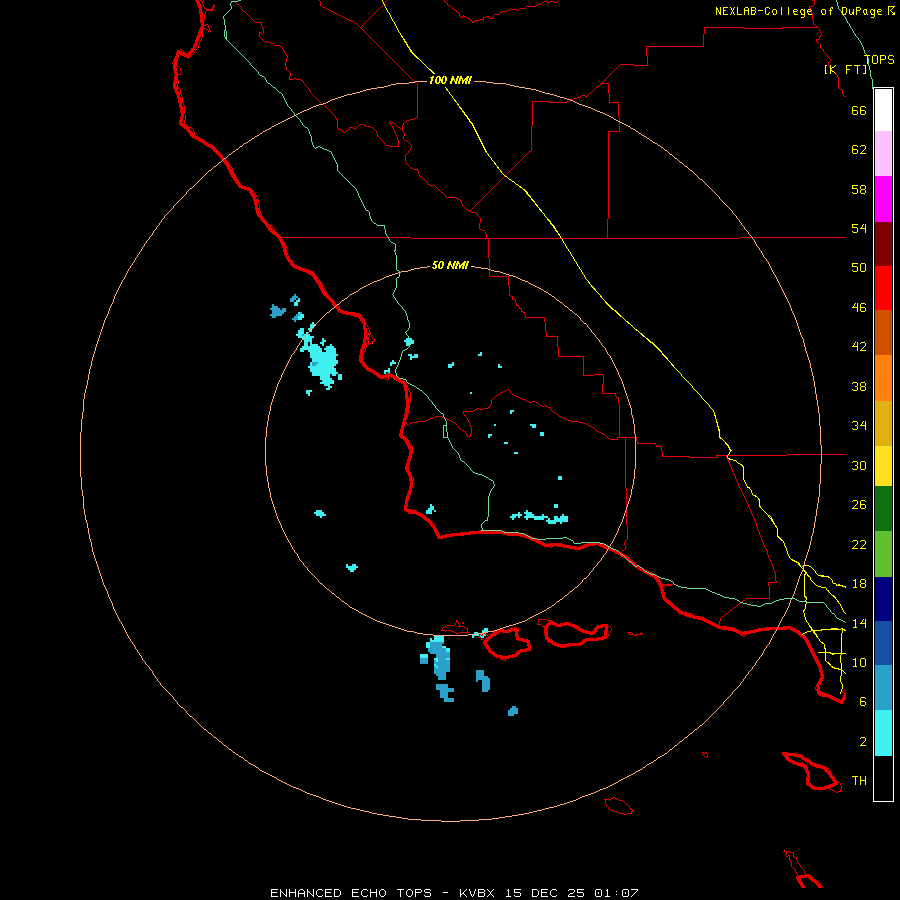The height and width of the screenshot is (900, 900).
Task: Click the legend value '10'
Action: click(859, 663)
